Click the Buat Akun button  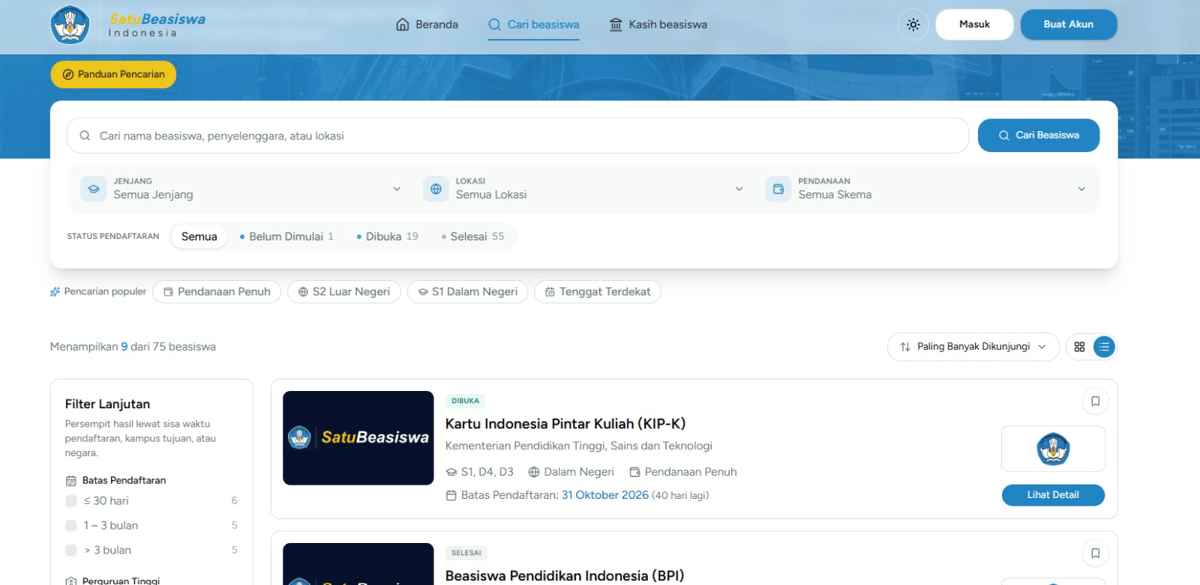1068,24
